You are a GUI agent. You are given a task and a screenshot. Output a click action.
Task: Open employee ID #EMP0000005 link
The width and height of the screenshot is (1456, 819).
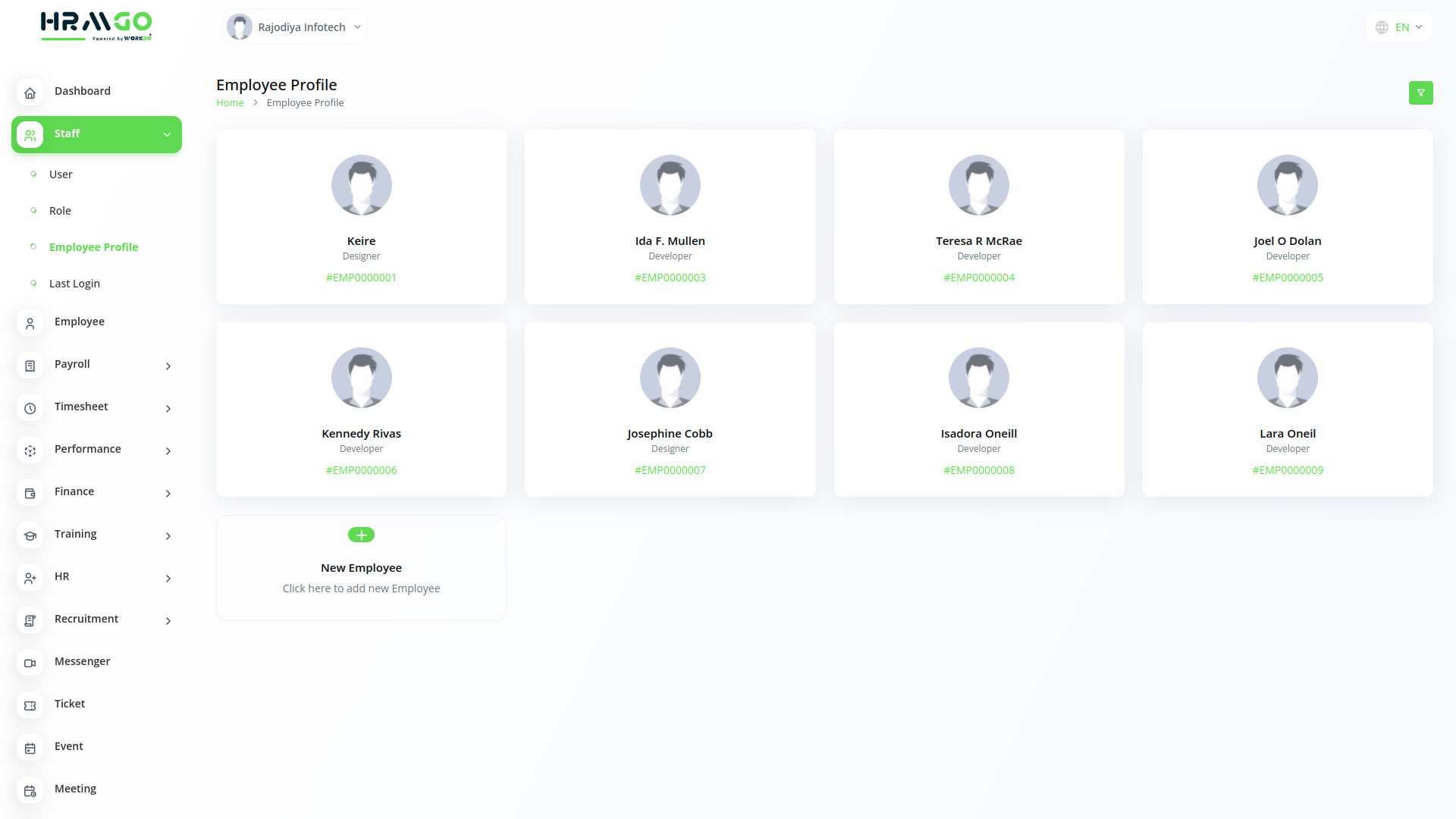1287,278
